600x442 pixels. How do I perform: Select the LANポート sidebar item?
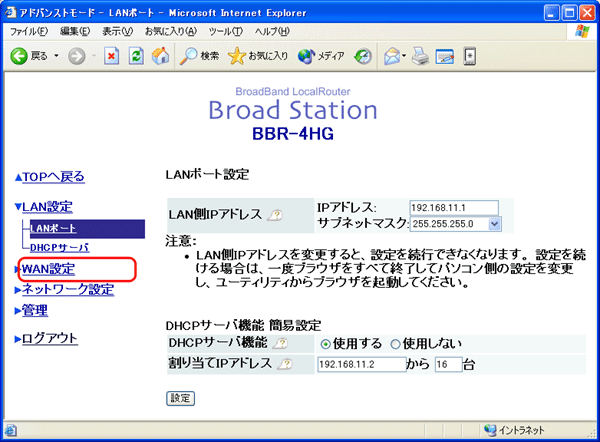[87, 228]
